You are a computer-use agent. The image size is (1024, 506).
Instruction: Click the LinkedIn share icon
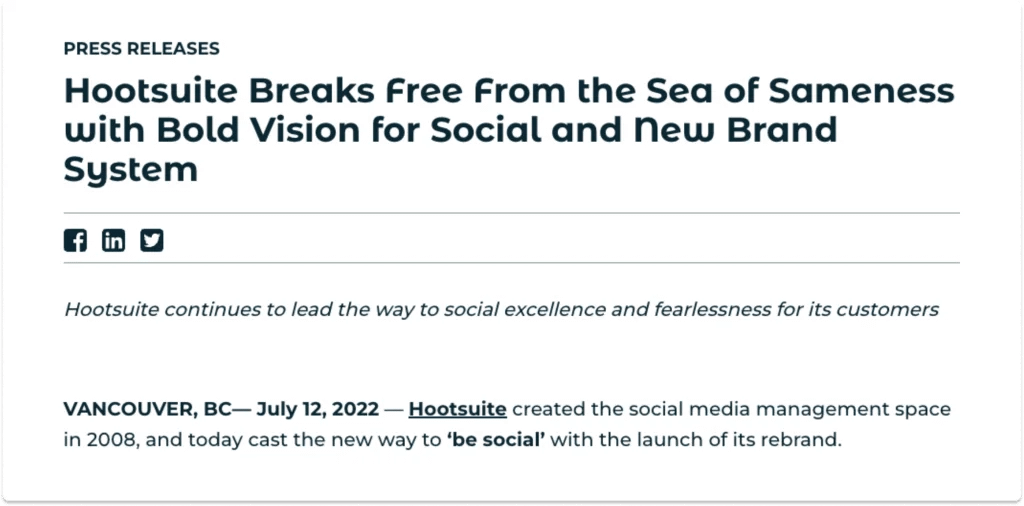[x=113, y=241]
